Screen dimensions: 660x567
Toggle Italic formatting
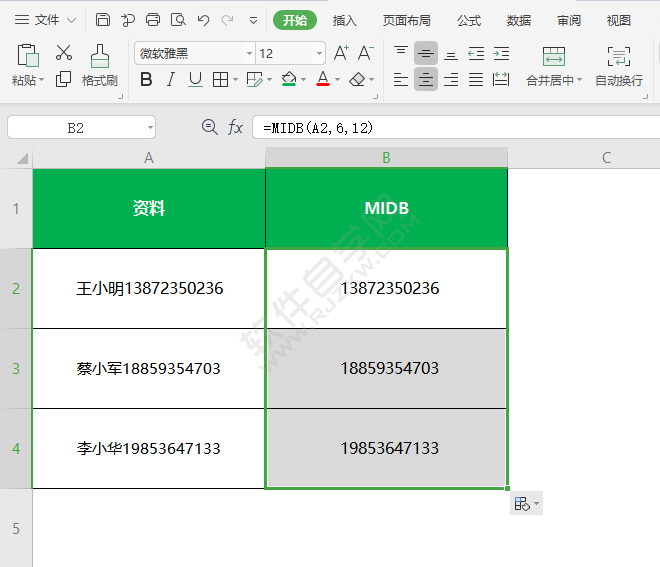point(170,79)
